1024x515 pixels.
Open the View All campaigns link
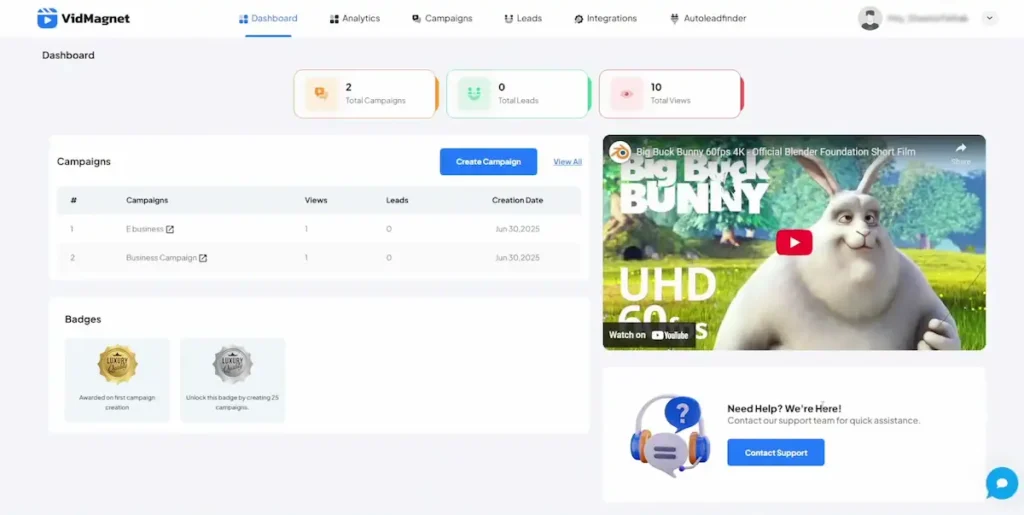[568, 162]
